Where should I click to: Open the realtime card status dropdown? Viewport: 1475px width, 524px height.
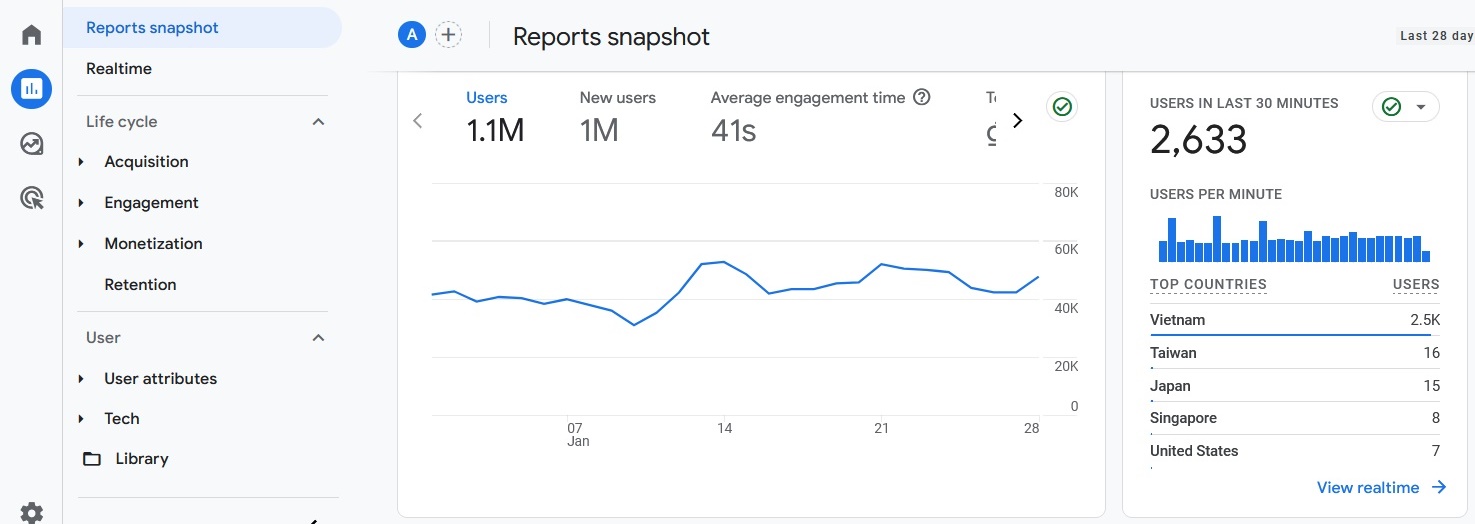pyautogui.click(x=1405, y=107)
